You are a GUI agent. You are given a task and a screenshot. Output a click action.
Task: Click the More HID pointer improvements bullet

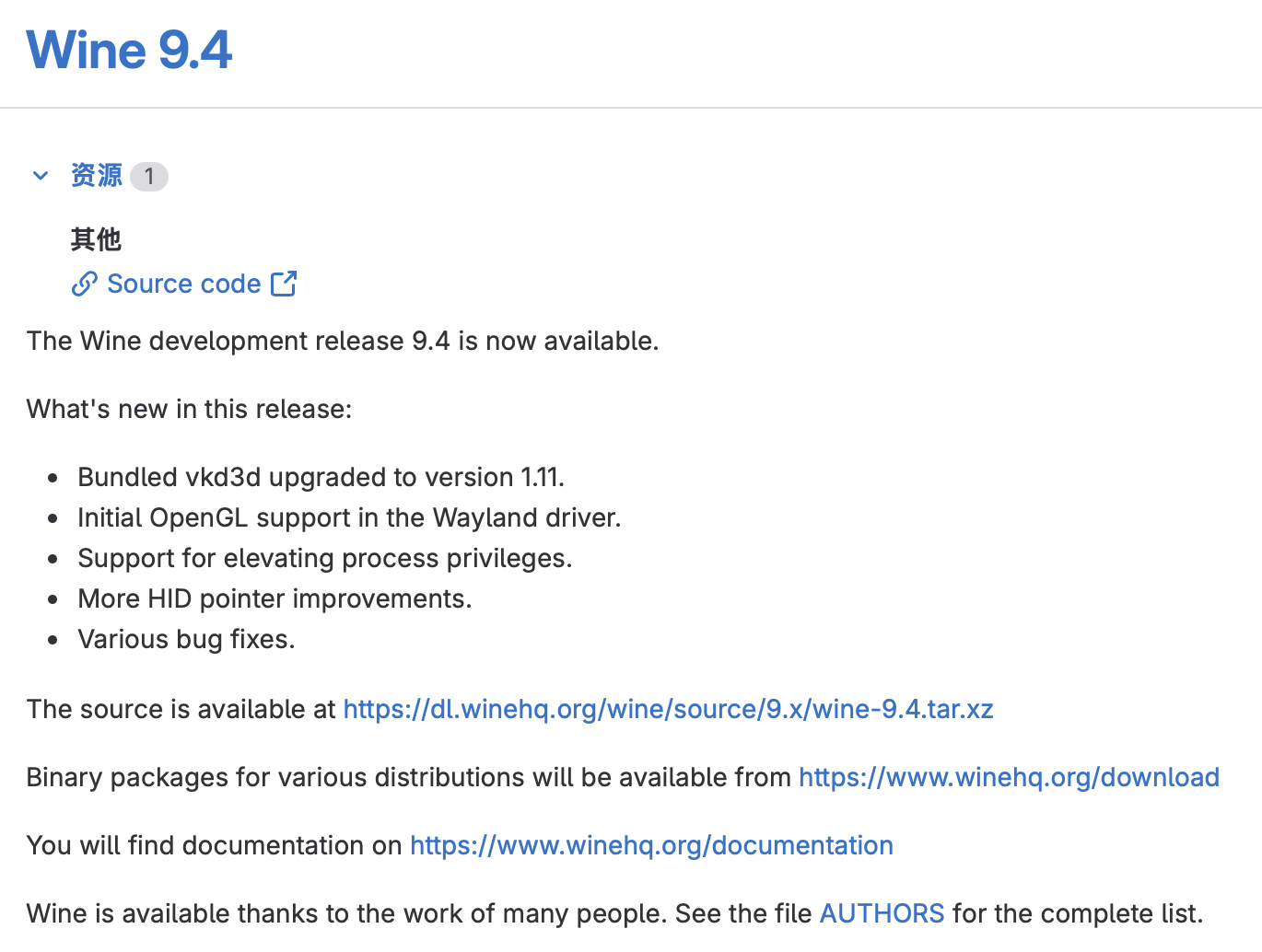point(275,598)
